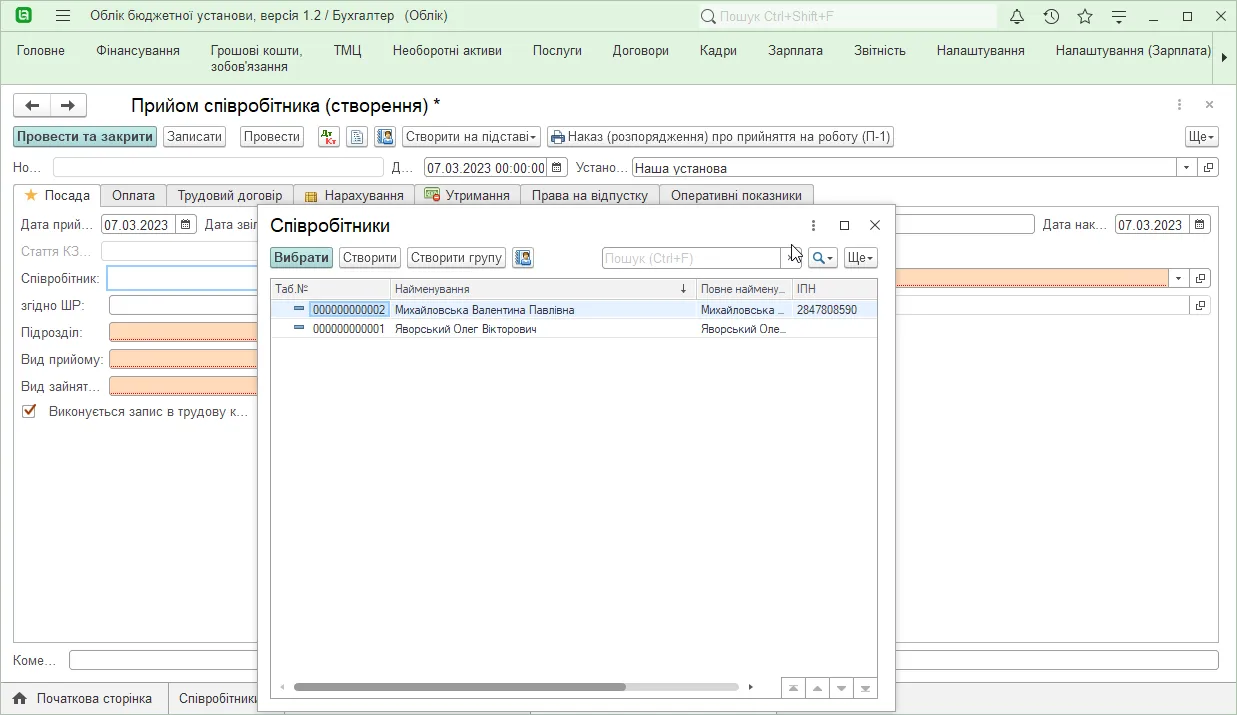Screen dimensions: 1237x715
Task: Switch to Початкова сторінка bottom tab
Action: point(83,698)
